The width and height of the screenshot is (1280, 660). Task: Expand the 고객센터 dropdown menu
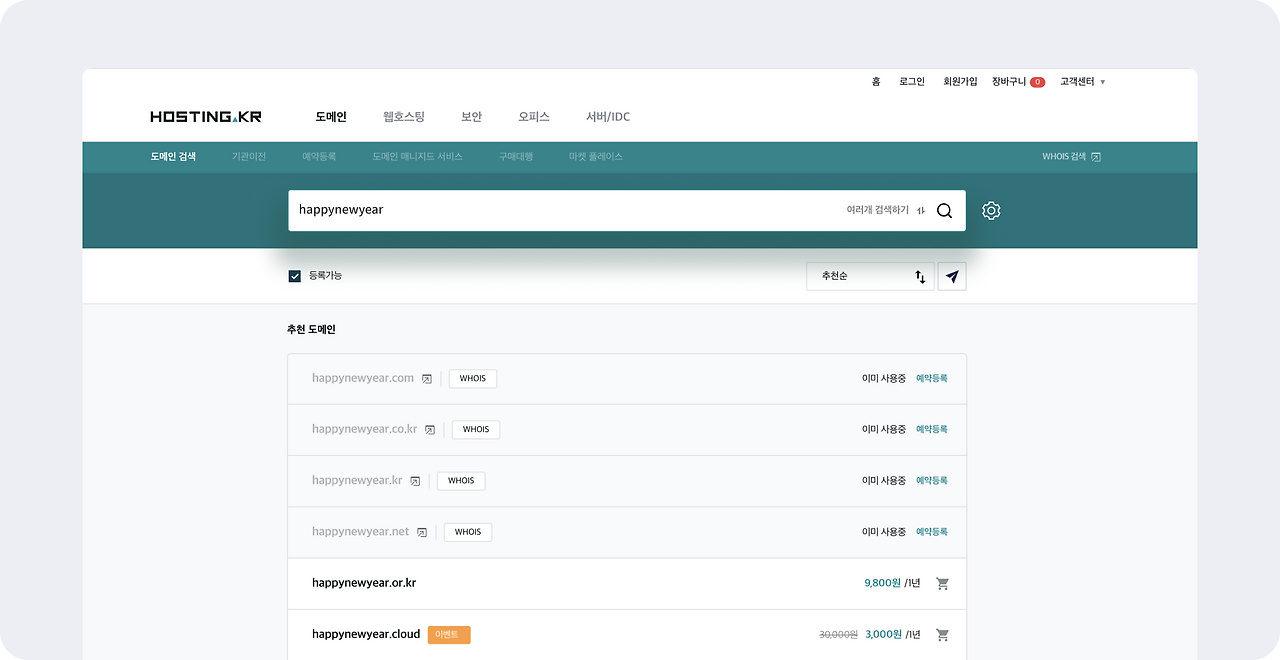tap(1082, 82)
